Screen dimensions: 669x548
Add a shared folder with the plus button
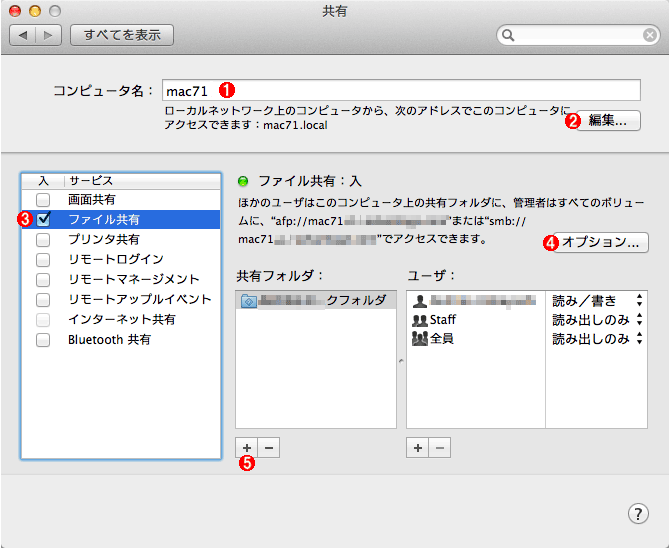[247, 448]
